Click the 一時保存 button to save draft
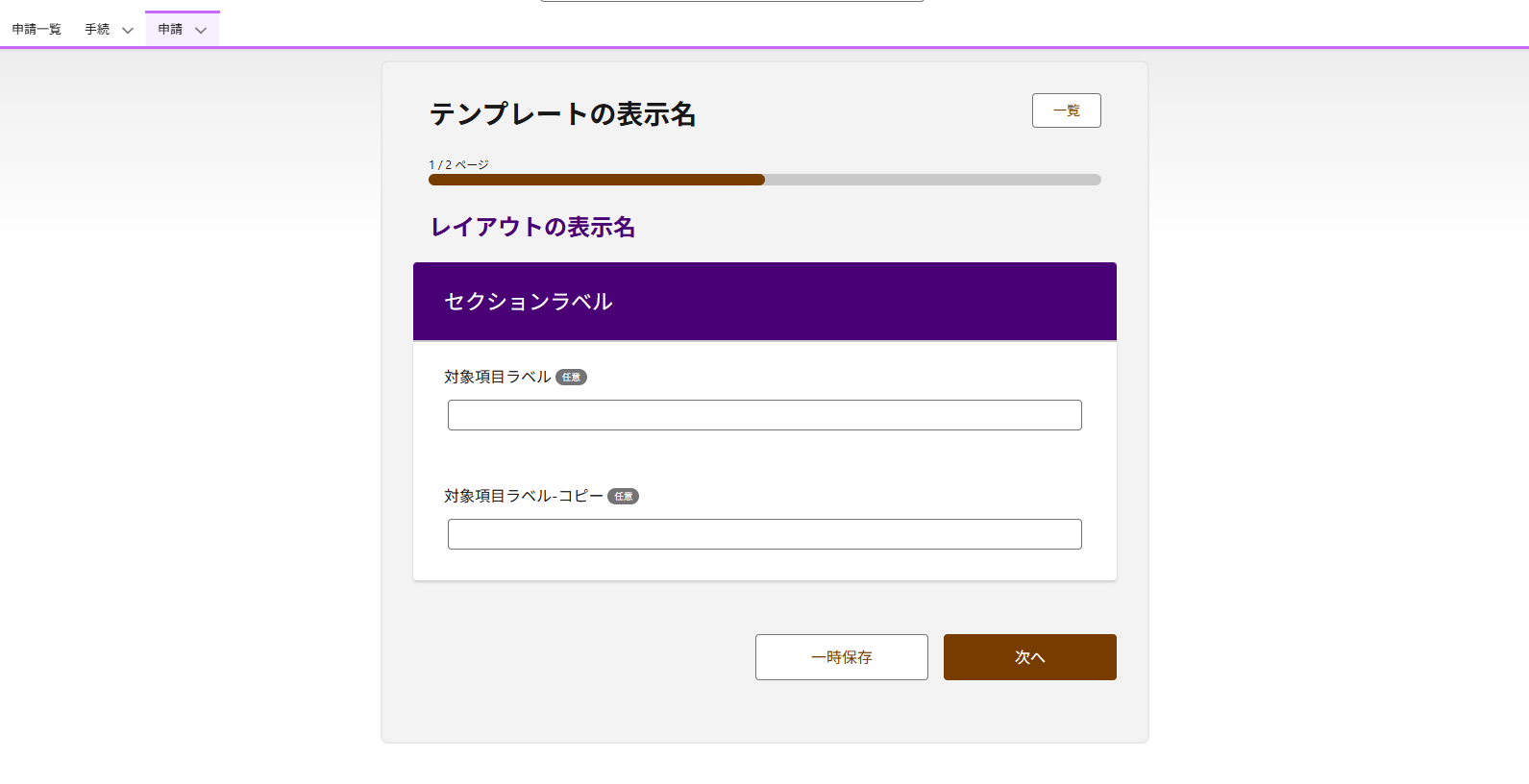Image resolution: width=1529 pixels, height=784 pixels. pos(841,656)
